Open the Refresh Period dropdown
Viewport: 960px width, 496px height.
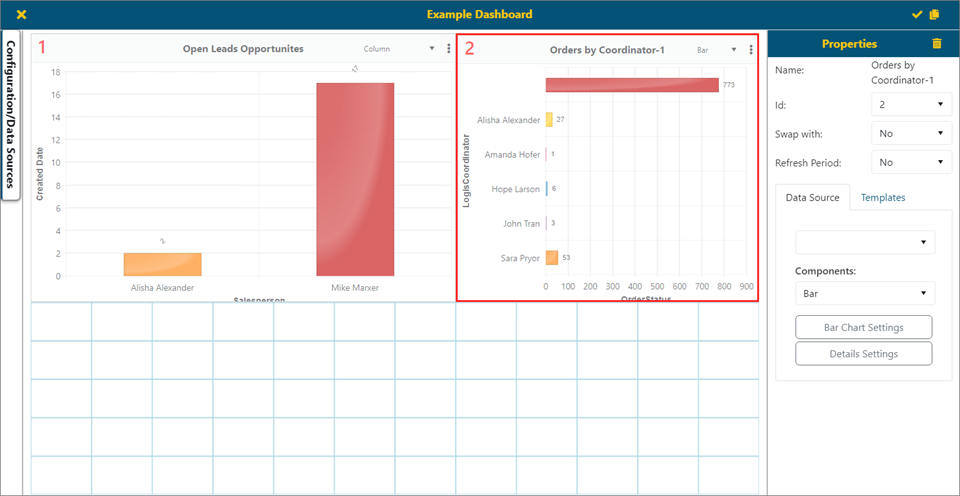[x=911, y=162]
